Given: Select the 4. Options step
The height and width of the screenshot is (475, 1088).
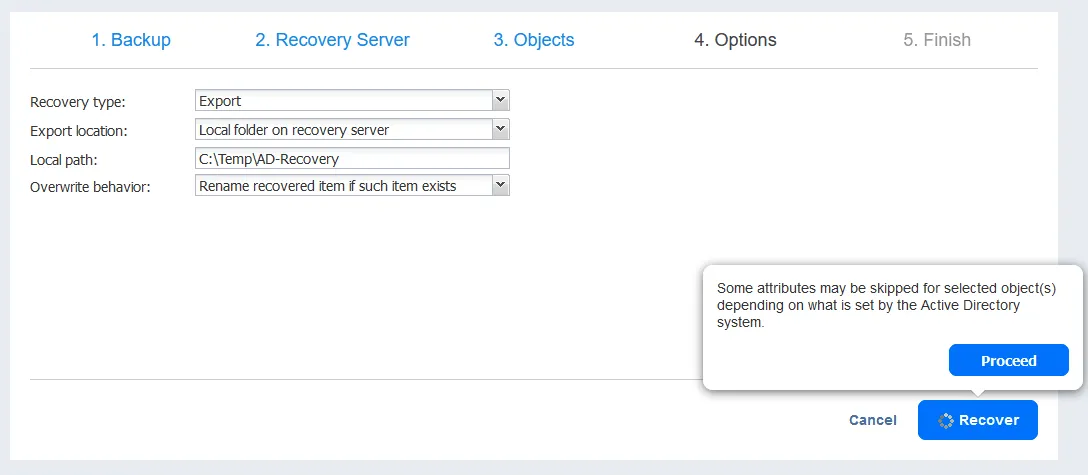Looking at the screenshot, I should [735, 40].
